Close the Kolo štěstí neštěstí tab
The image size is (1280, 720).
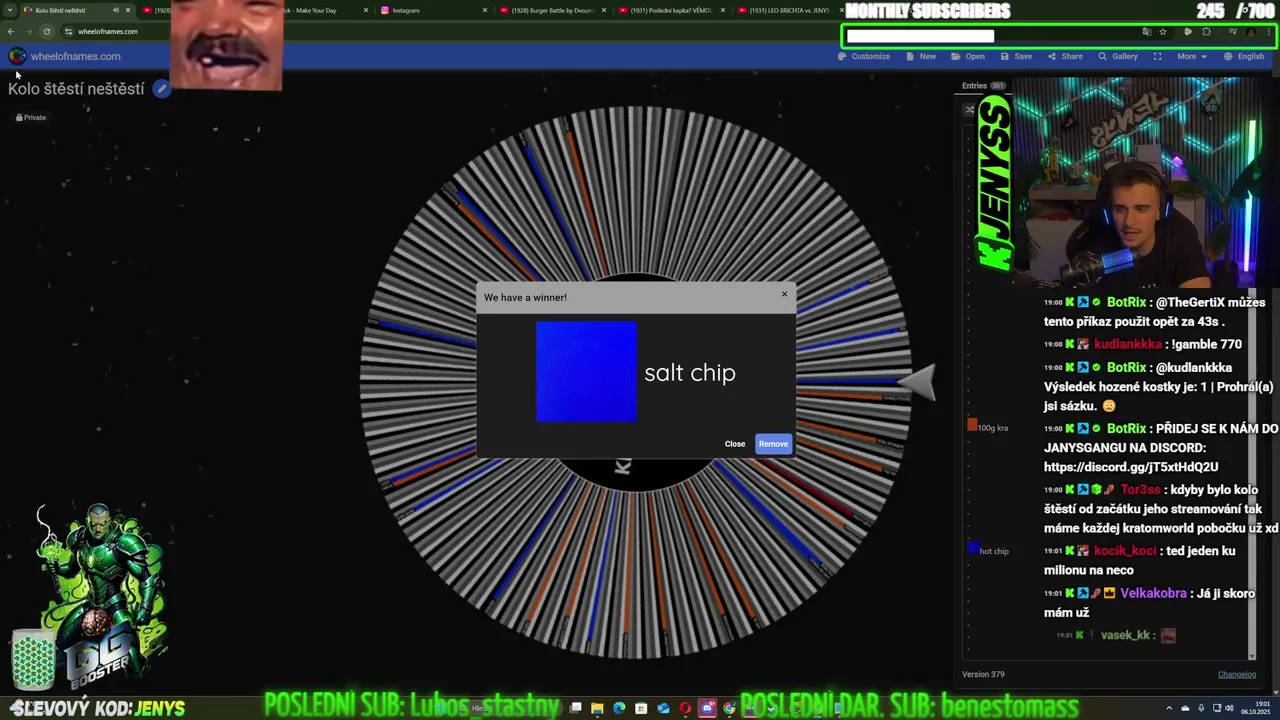click(128, 10)
